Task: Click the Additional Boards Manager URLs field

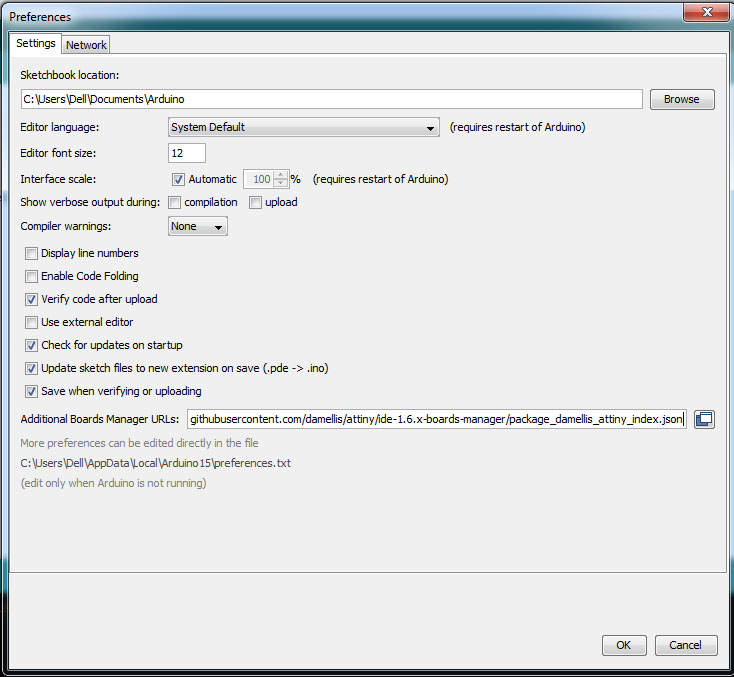Action: (x=437, y=419)
